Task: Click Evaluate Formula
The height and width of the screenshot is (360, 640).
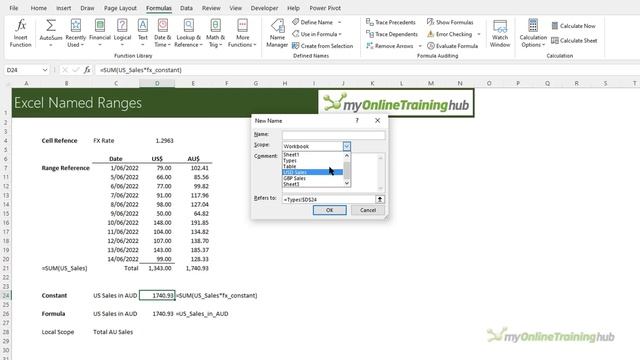Action: pos(452,46)
